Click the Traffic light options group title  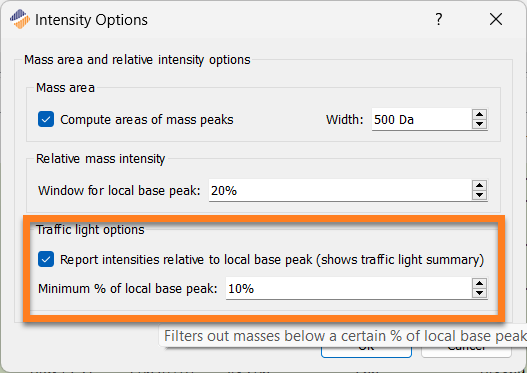pyautogui.click(x=90, y=230)
